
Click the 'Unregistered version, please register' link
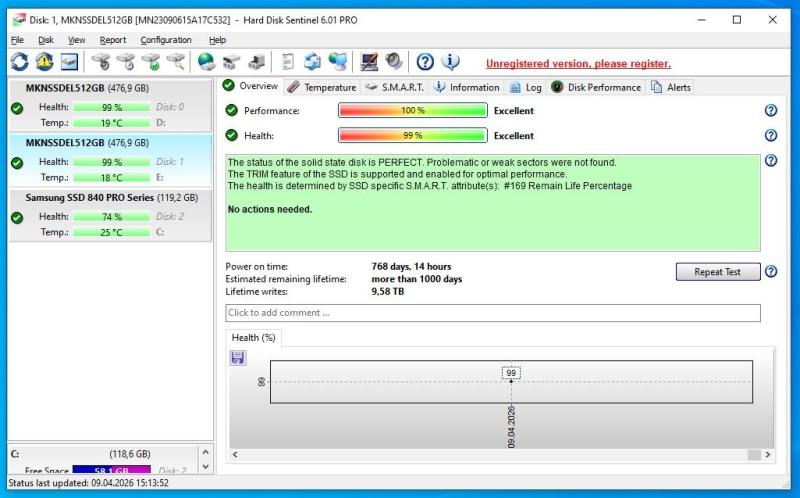pyautogui.click(x=578, y=63)
